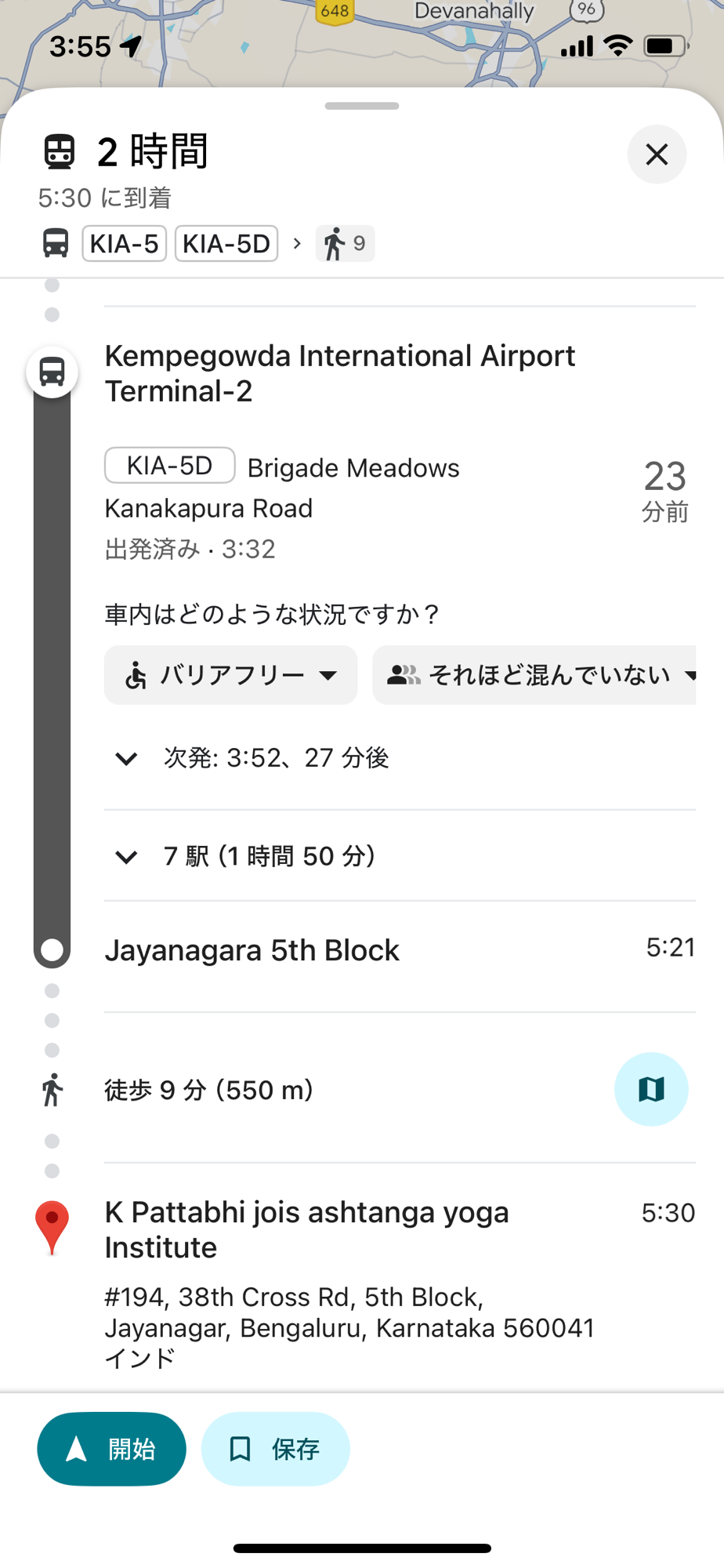Tap the transit icon beside 2 時間
724x1568 pixels.
60,151
